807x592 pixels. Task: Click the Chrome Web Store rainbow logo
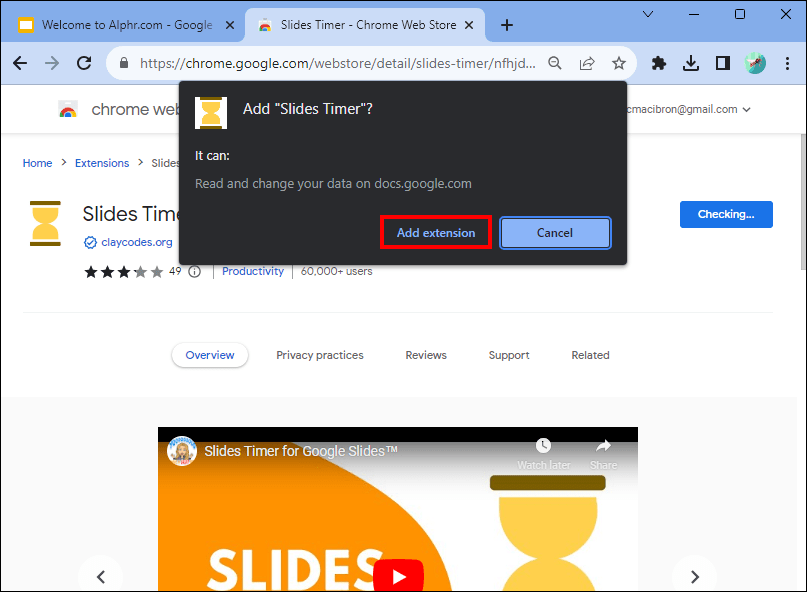click(x=68, y=109)
